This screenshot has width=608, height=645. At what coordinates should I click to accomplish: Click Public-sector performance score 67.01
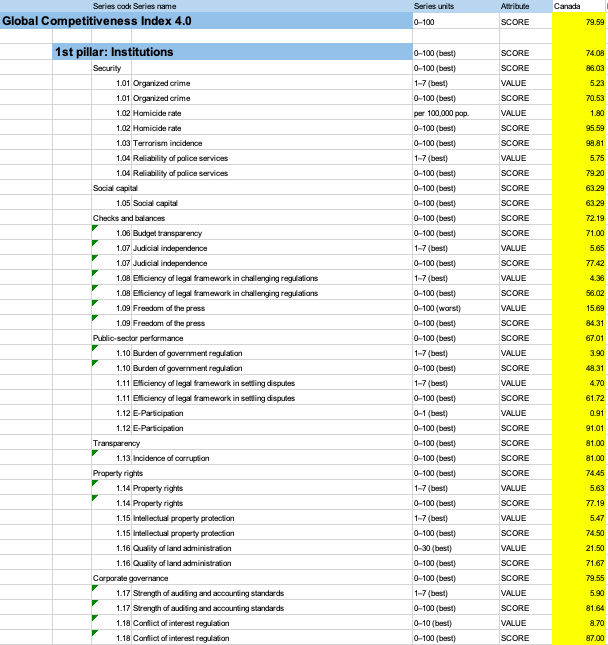[579, 338]
